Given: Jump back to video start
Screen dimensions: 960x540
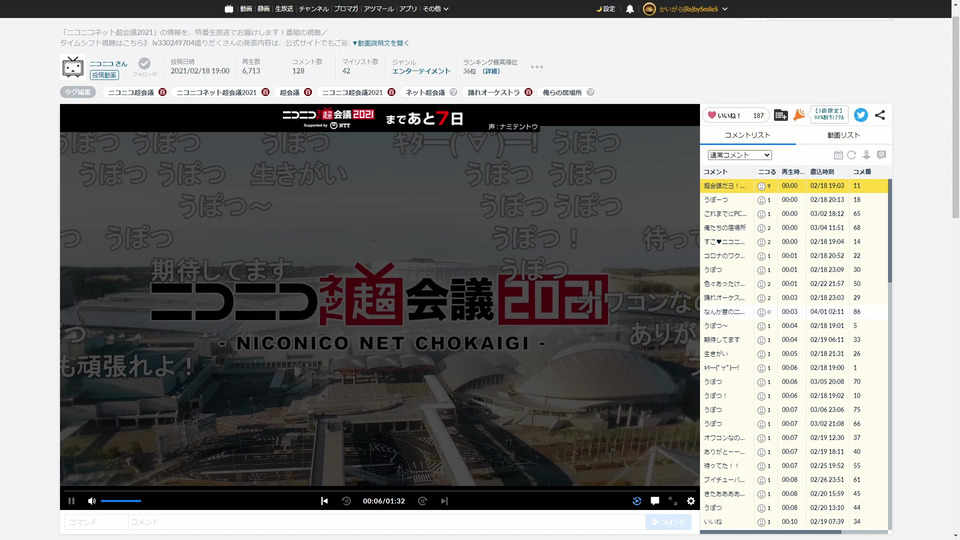Looking at the screenshot, I should point(324,501).
